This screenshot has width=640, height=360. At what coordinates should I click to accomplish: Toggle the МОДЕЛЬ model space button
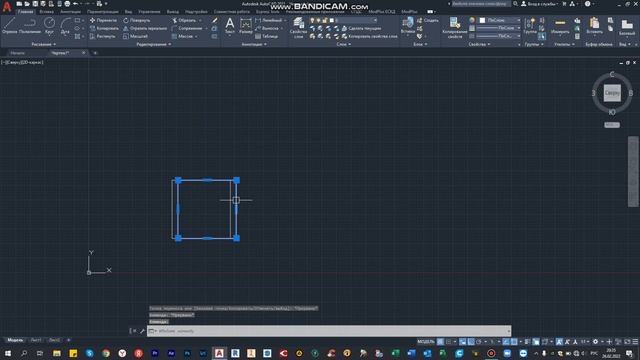click(x=426, y=342)
